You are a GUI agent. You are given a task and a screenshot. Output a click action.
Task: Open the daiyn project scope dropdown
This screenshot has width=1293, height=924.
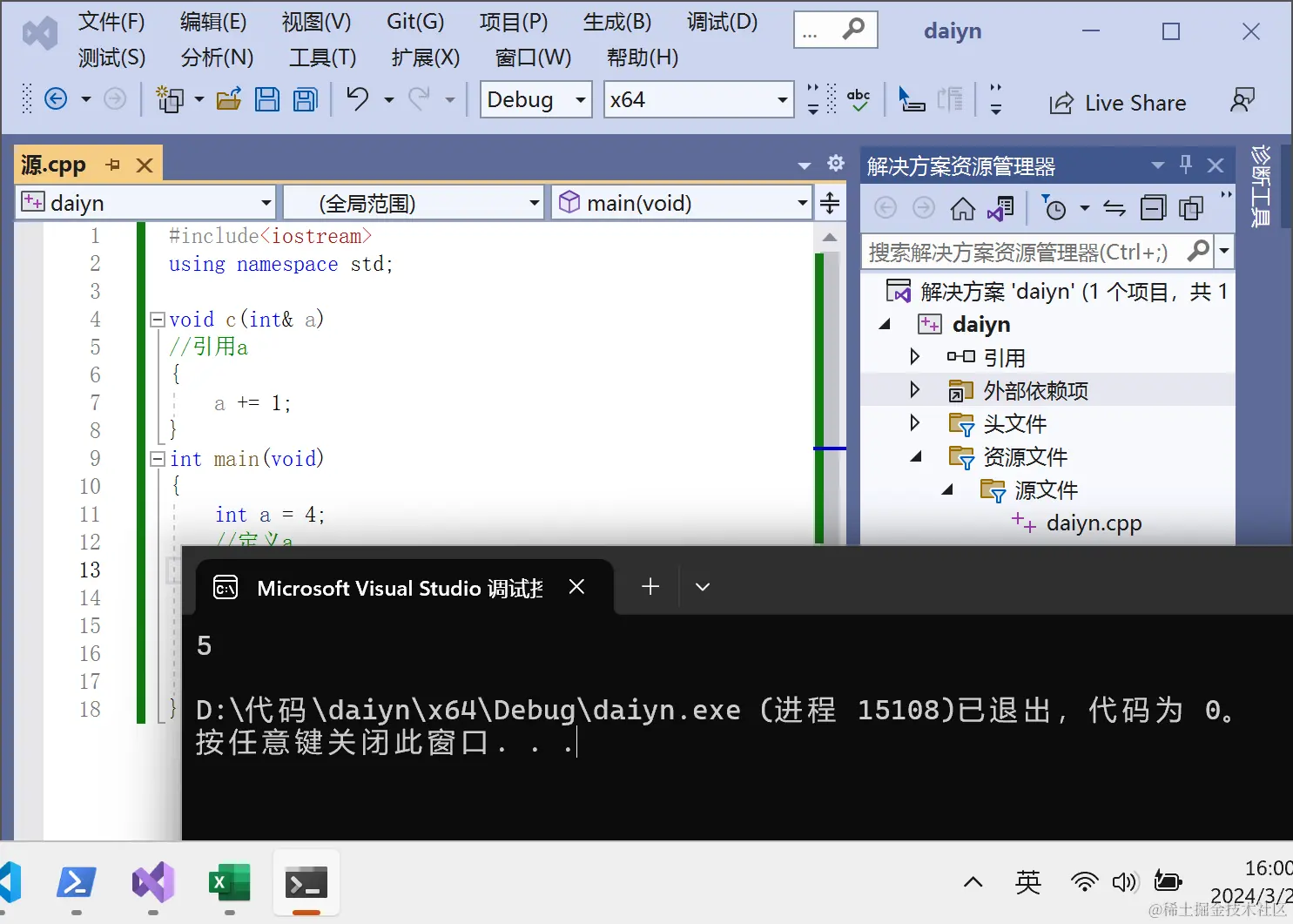[146, 203]
